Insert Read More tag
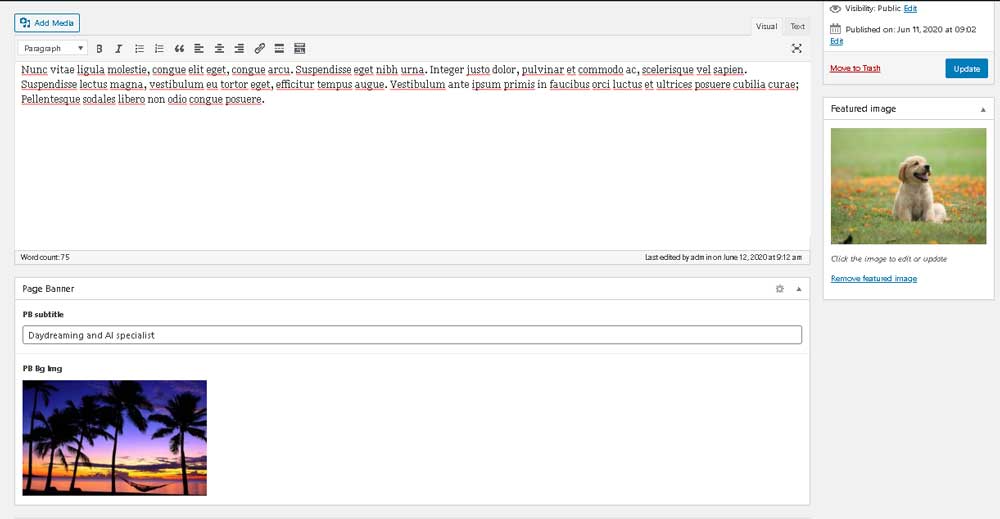Viewport: 1000px width, 519px height. [279, 48]
